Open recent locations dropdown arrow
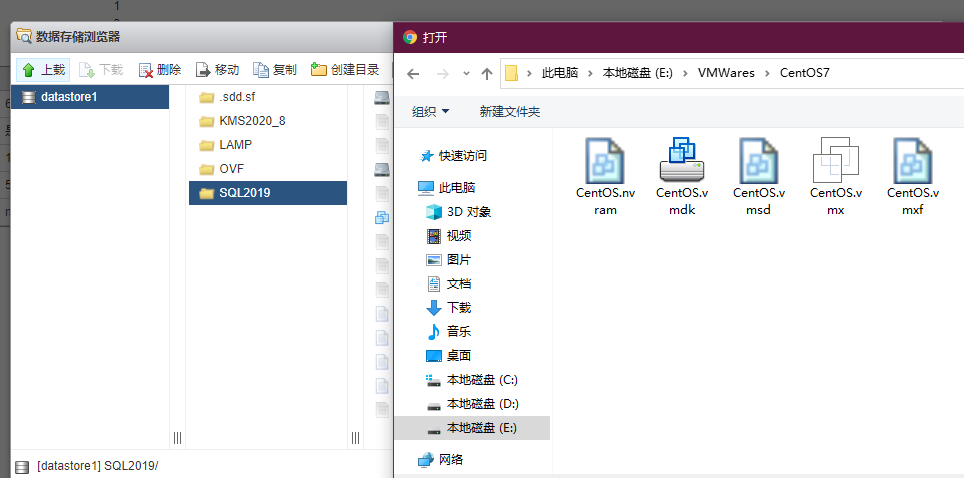The width and height of the screenshot is (964, 478). (x=466, y=74)
